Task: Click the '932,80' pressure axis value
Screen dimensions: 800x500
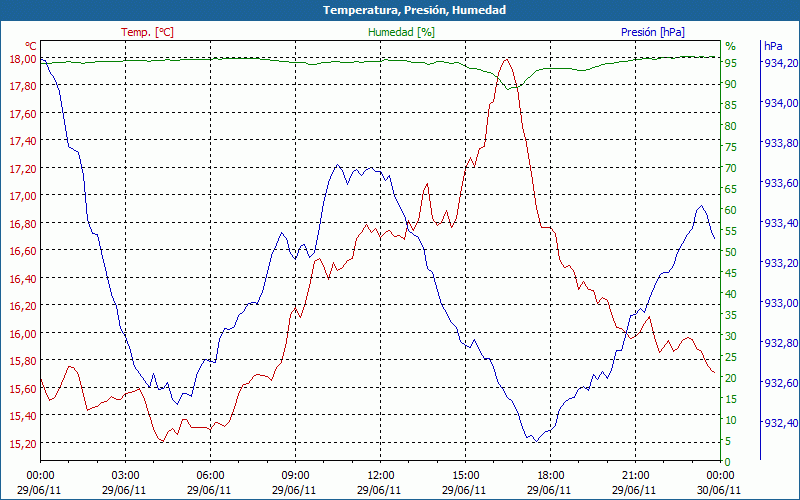Action: pos(780,343)
